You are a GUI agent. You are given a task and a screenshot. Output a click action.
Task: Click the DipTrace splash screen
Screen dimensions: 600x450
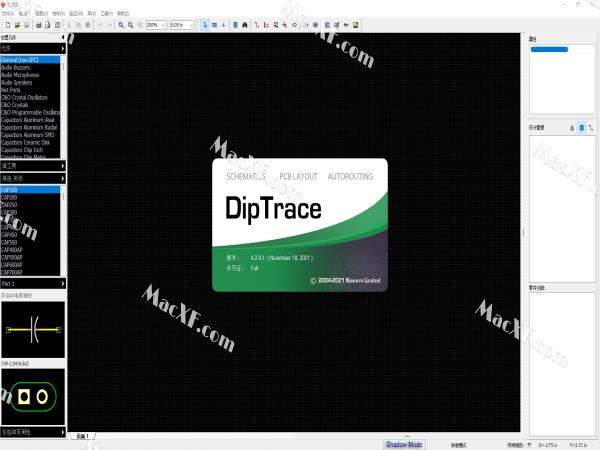pos(300,225)
